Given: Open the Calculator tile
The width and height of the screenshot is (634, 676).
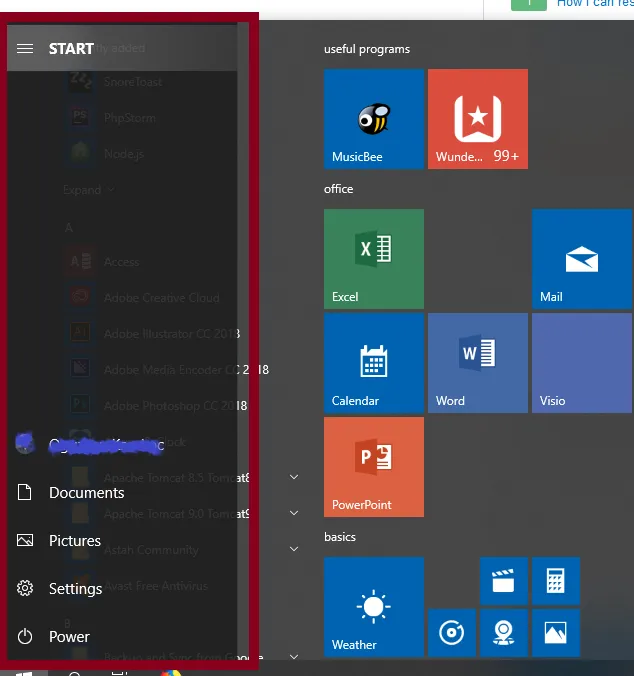Looking at the screenshot, I should point(556,581).
